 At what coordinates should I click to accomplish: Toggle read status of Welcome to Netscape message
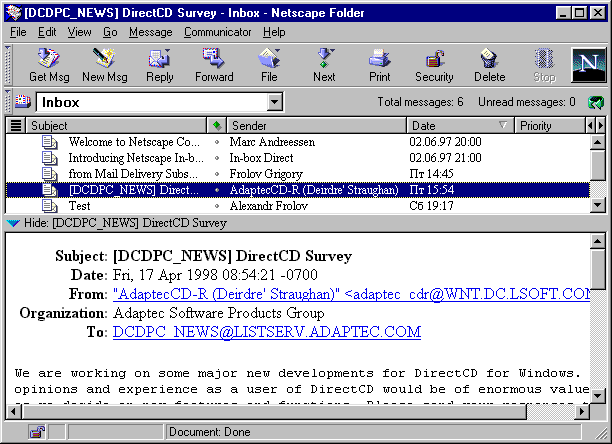[x=217, y=142]
